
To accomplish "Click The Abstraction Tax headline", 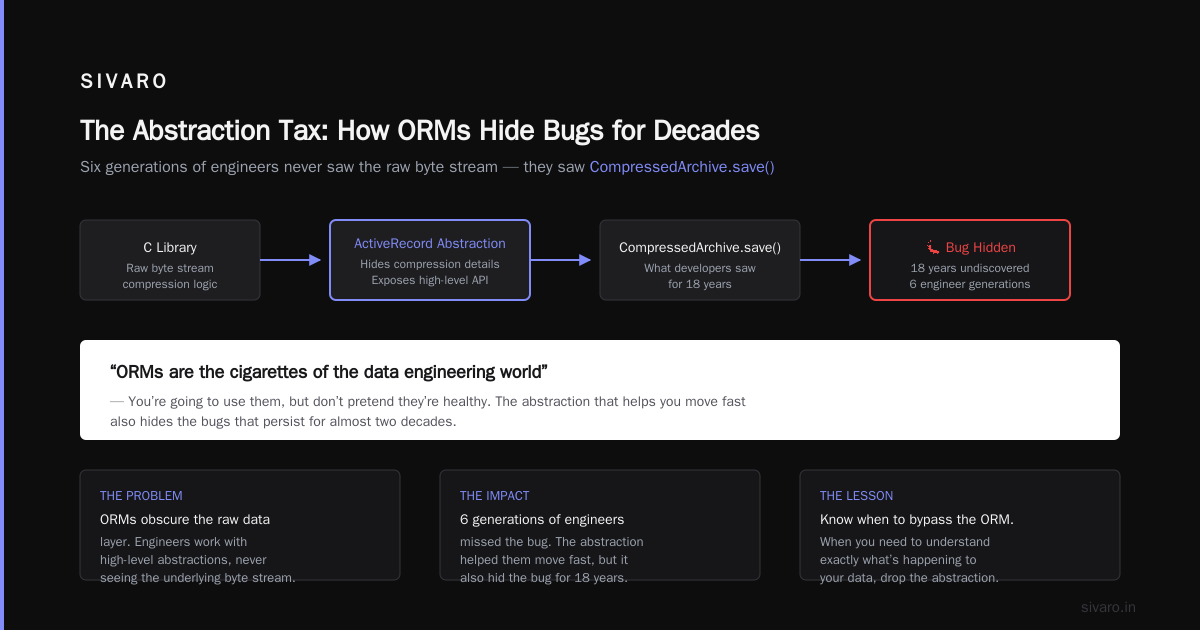I will (420, 131).
